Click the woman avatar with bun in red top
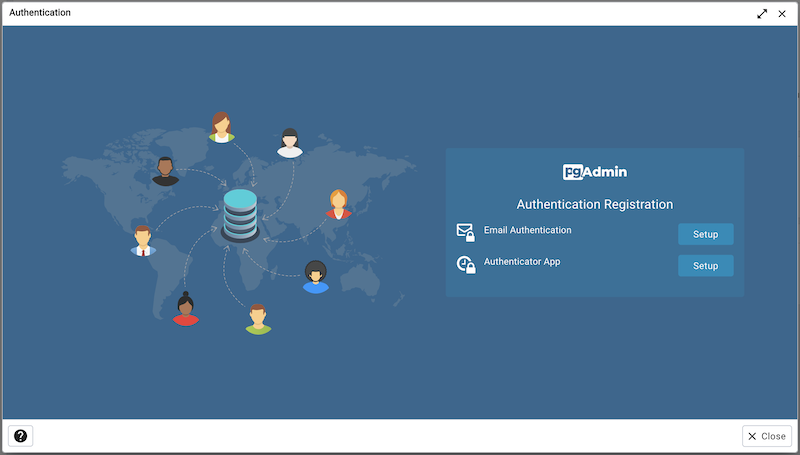800x455 pixels. point(185,309)
